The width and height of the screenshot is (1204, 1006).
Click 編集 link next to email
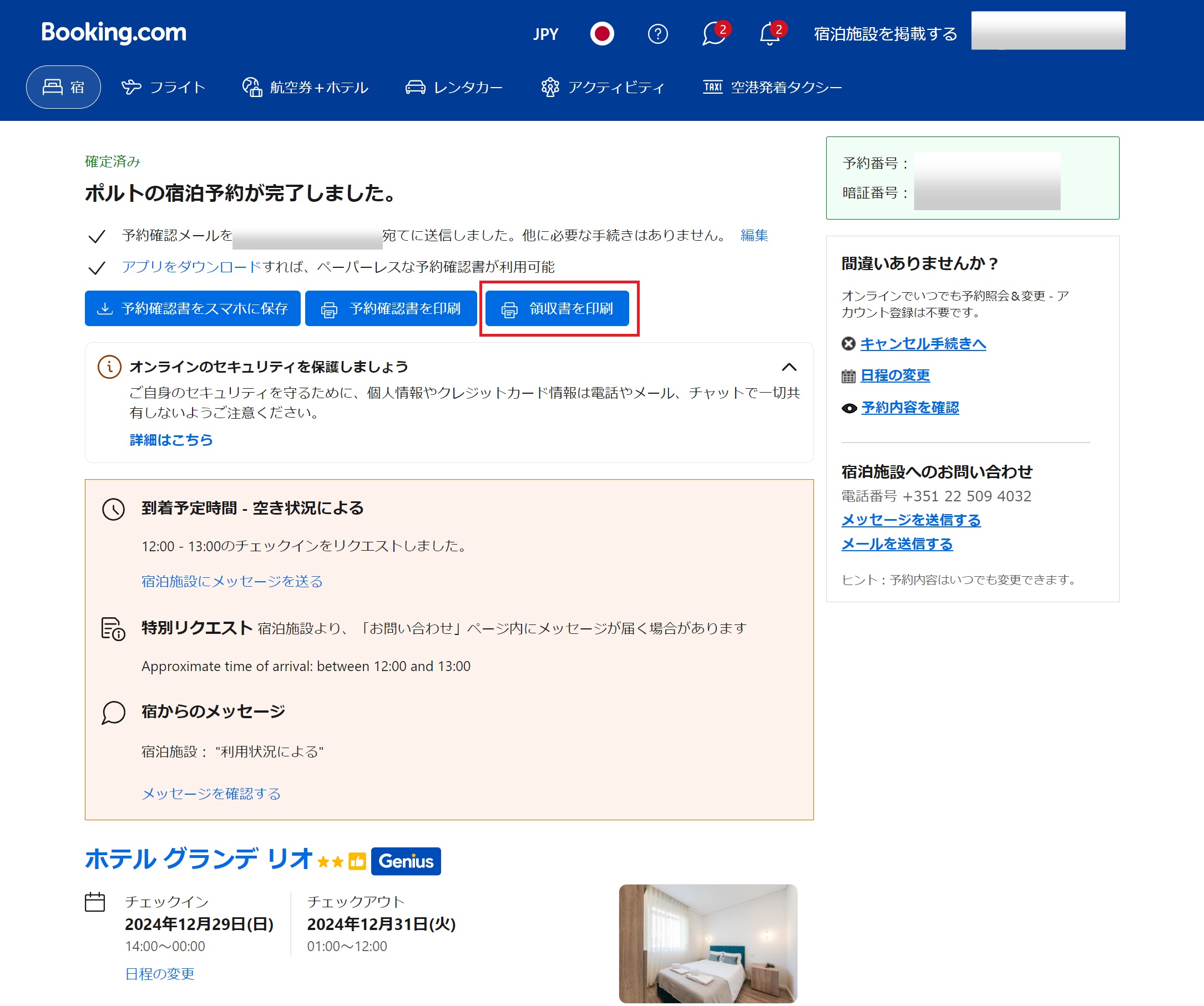[x=754, y=235]
